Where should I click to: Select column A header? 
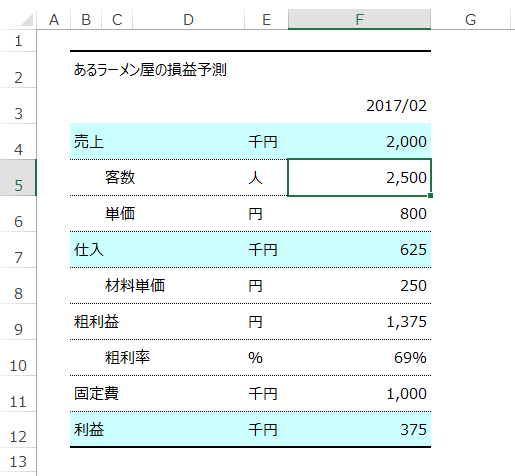click(54, 19)
